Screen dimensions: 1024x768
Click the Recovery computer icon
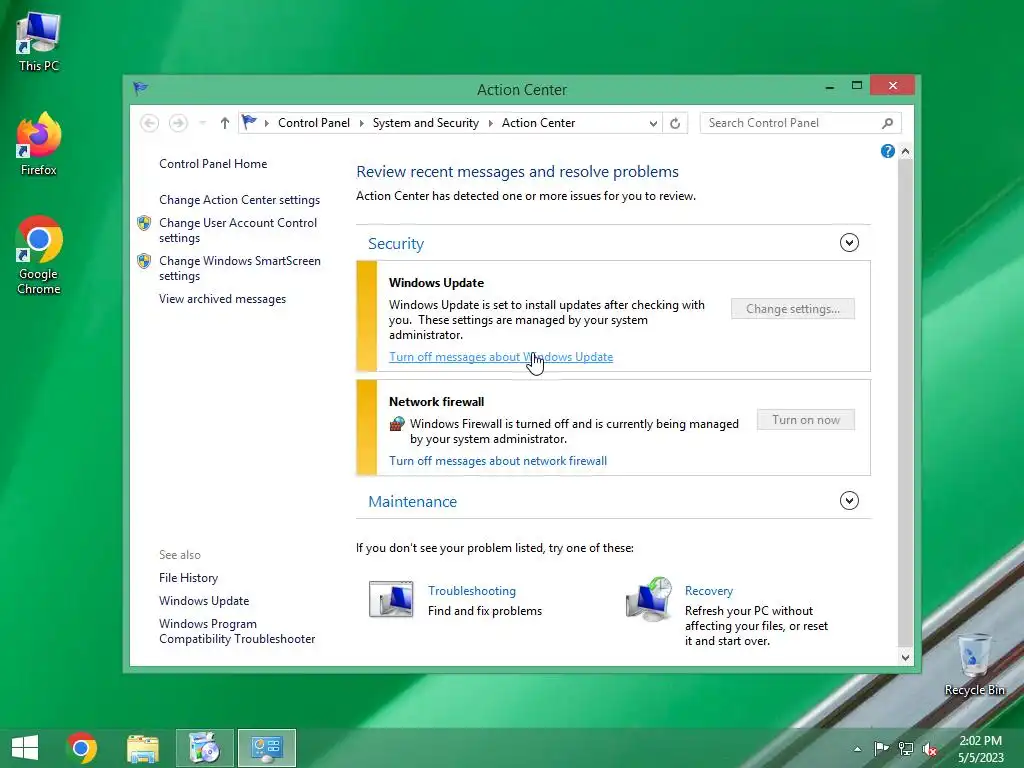(648, 599)
